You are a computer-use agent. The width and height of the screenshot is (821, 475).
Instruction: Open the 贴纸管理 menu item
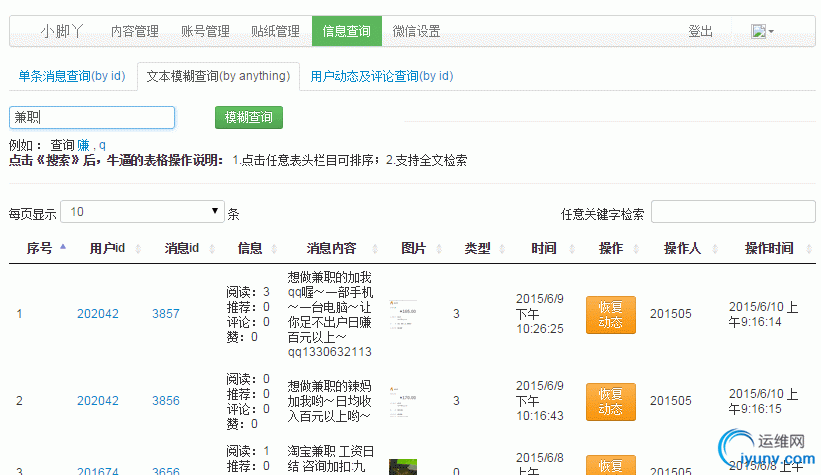click(x=275, y=31)
